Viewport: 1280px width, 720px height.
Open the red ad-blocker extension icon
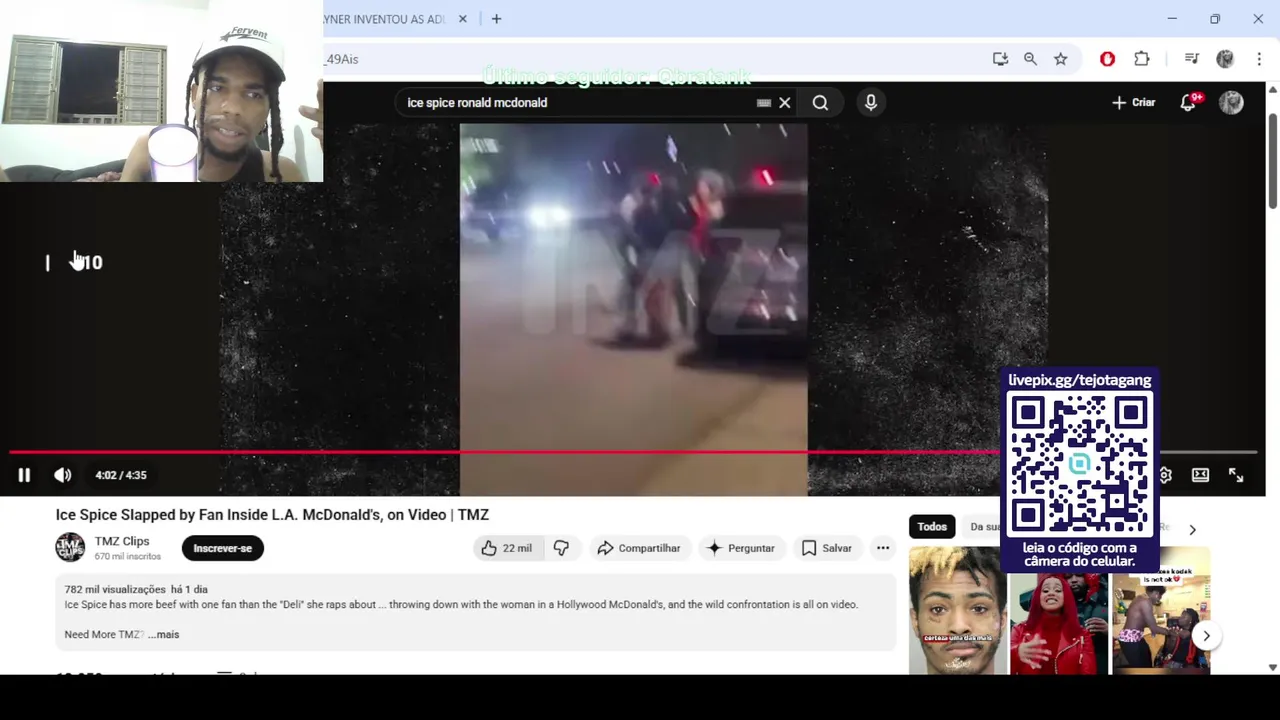coord(1107,59)
